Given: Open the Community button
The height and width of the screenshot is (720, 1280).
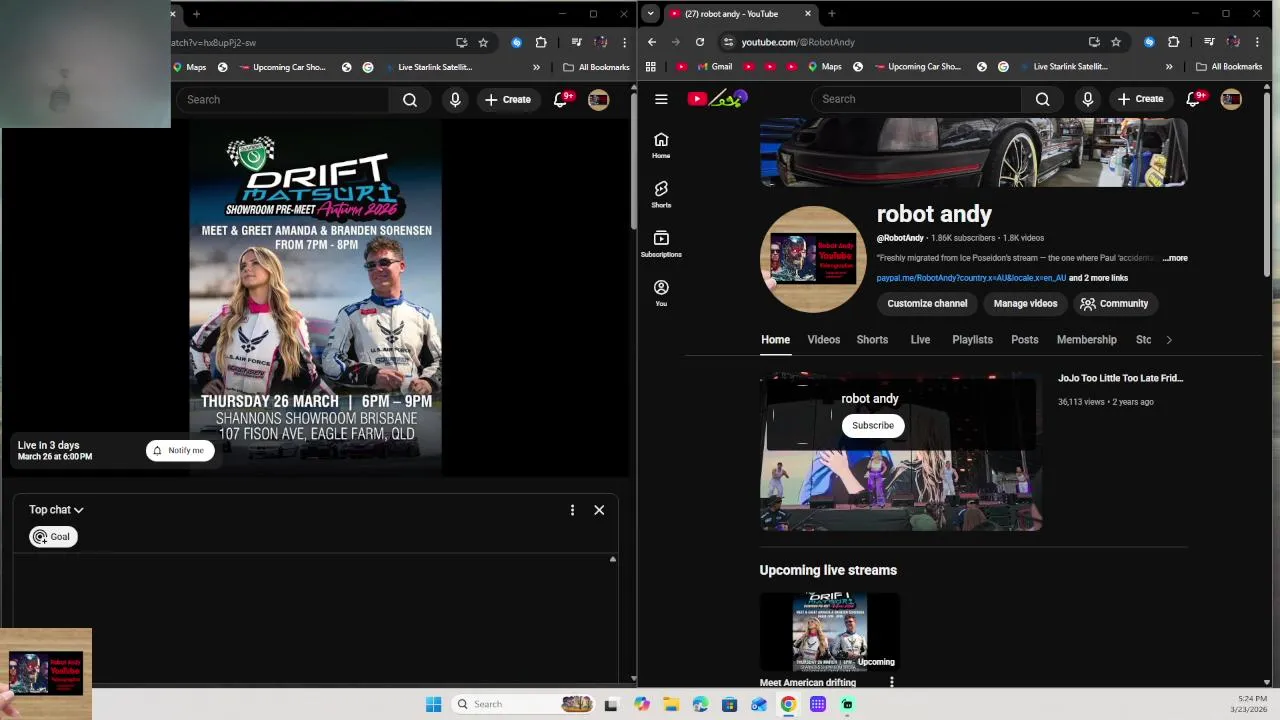Looking at the screenshot, I should pos(1114,304).
